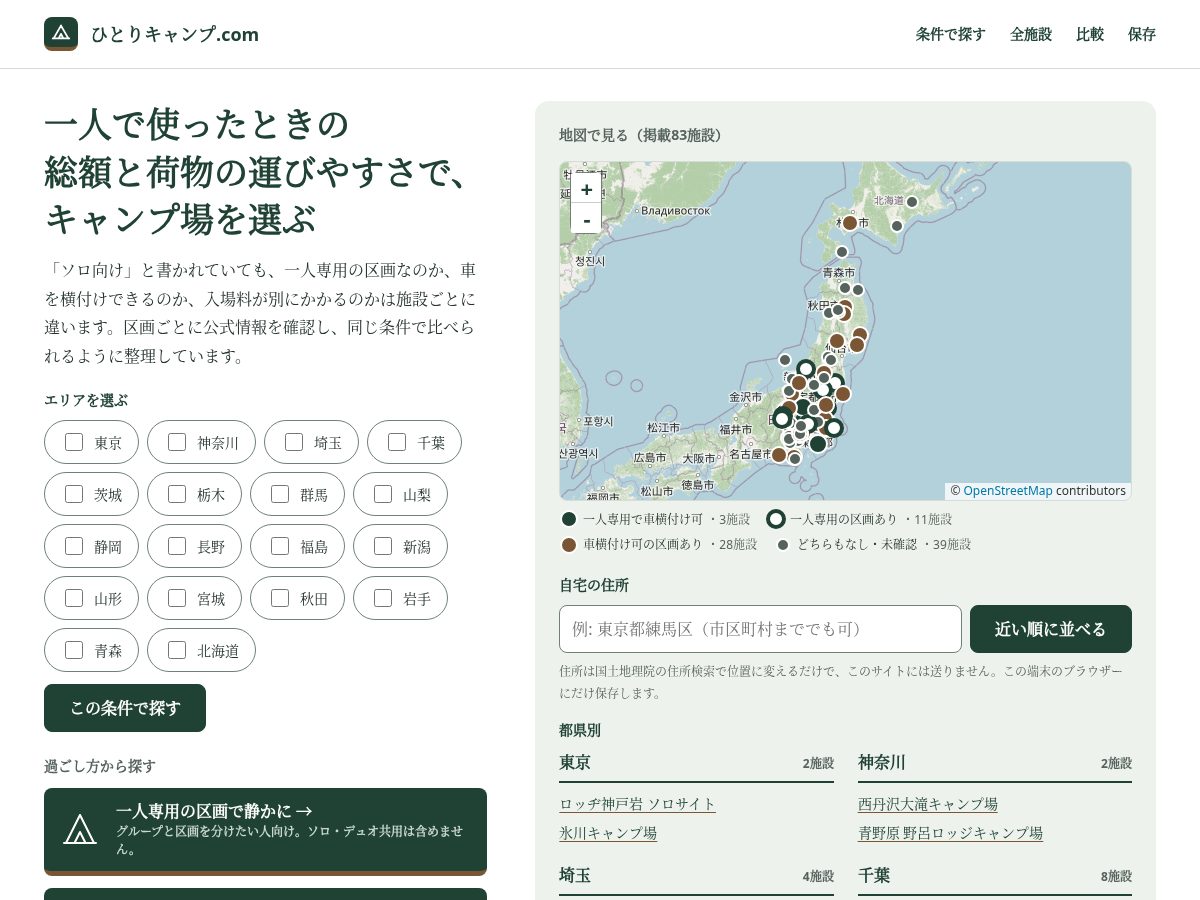Screen dimensions: 1200x900
Task: Open the ロッヂ神戸岩 ソロサイト link
Action: point(637,804)
